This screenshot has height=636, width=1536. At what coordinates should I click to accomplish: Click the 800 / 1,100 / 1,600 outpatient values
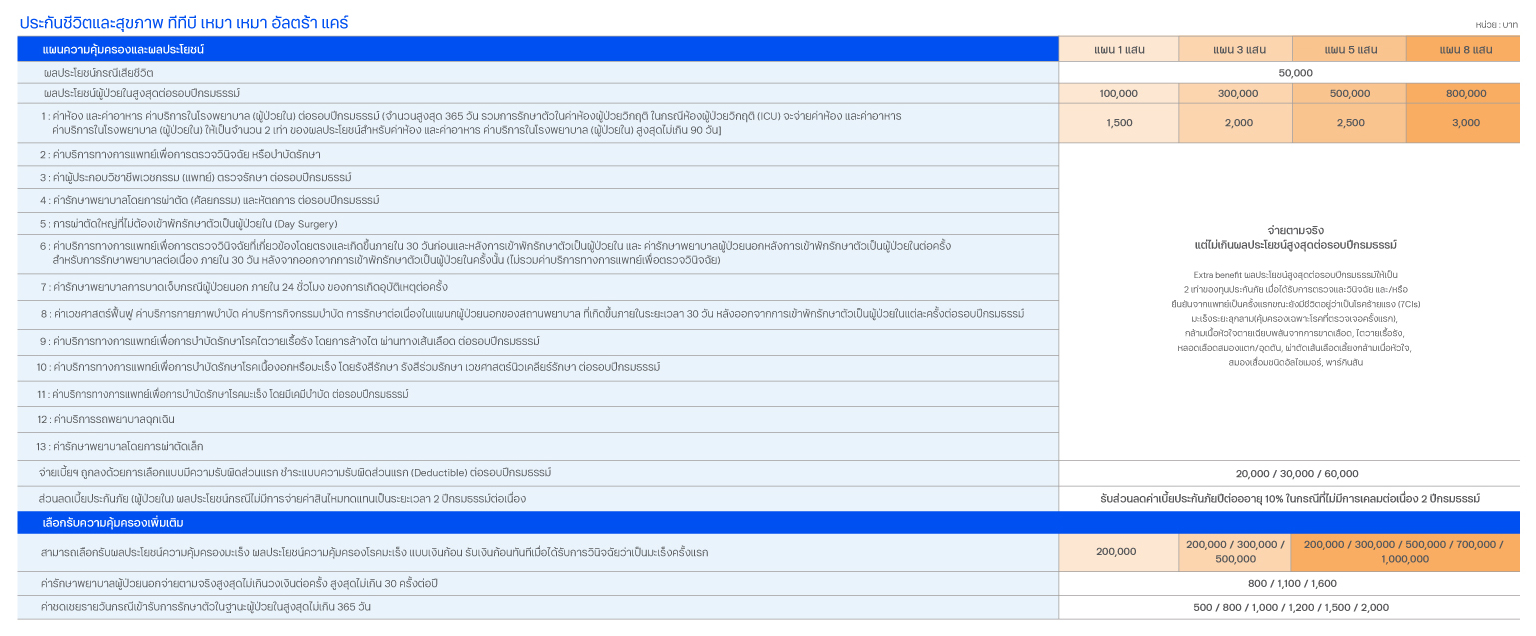pos(1291,583)
